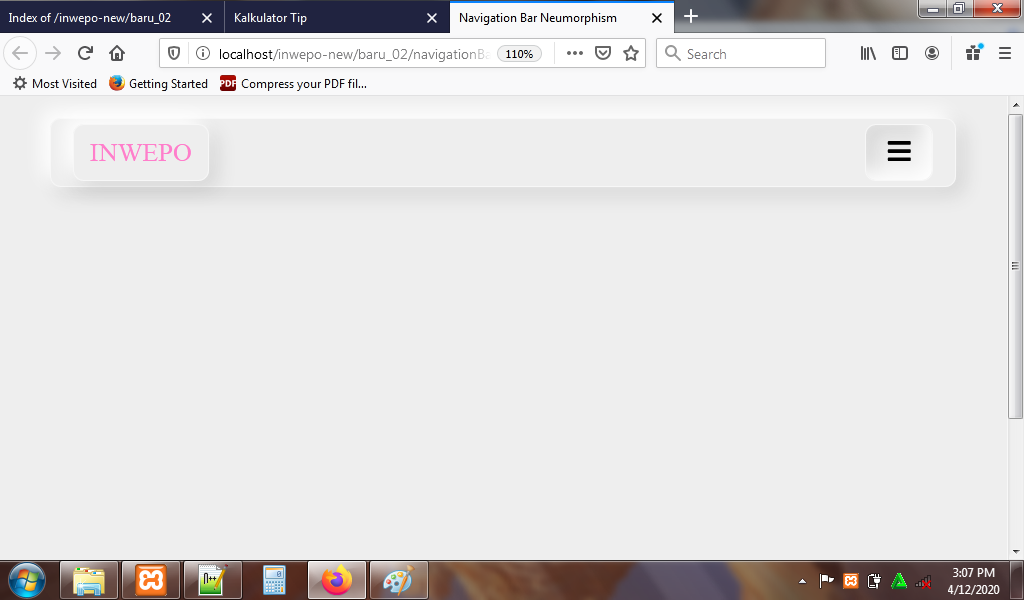Viewport: 1024px width, 600px height.
Task: Close the Index of /inwepo-new/baru_02 tab
Action: pos(207,18)
